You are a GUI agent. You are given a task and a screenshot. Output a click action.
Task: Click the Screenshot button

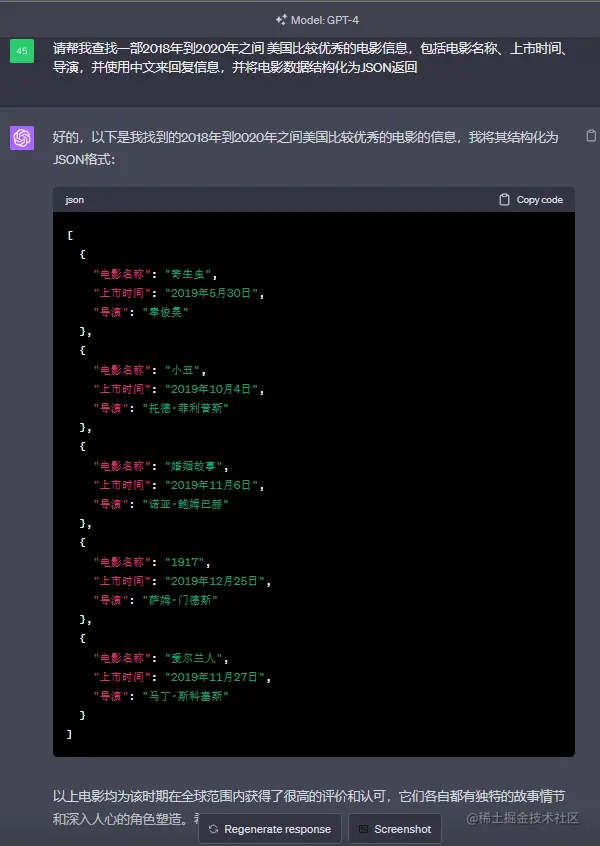point(395,829)
